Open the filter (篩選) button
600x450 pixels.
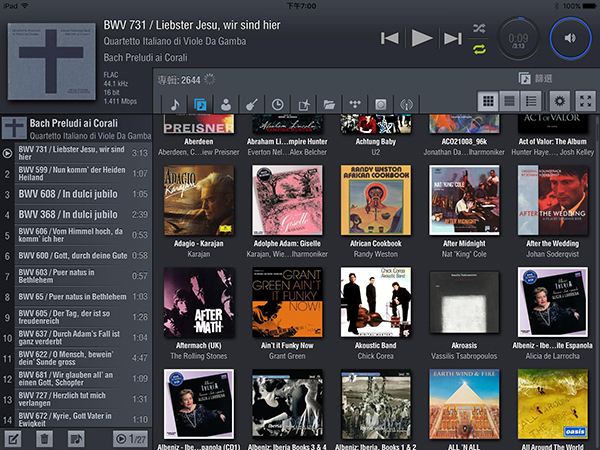pyautogui.click(x=535, y=78)
